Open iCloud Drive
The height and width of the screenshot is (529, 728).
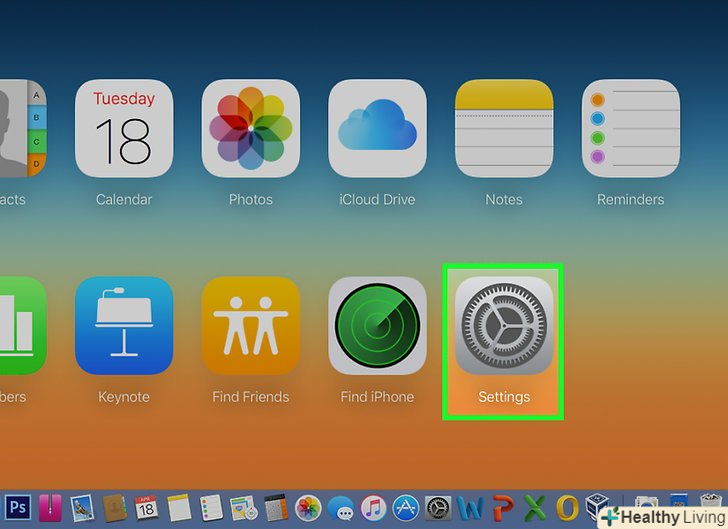(377, 128)
